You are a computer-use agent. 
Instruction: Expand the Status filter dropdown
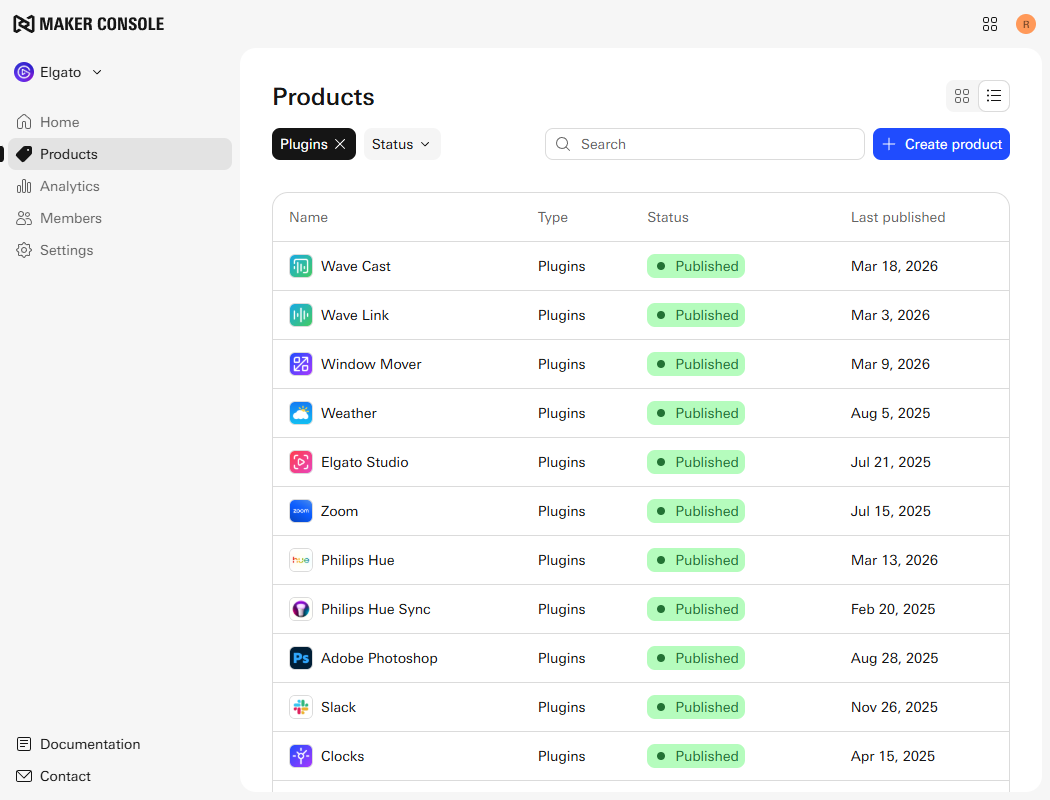tap(401, 144)
